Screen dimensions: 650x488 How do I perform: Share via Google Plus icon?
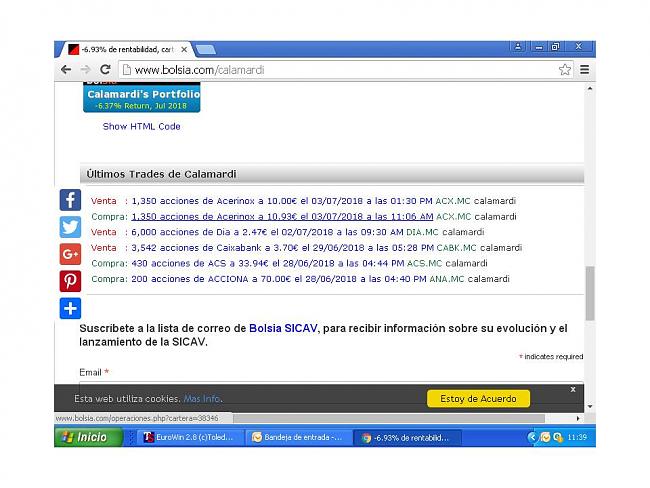pos(70,254)
